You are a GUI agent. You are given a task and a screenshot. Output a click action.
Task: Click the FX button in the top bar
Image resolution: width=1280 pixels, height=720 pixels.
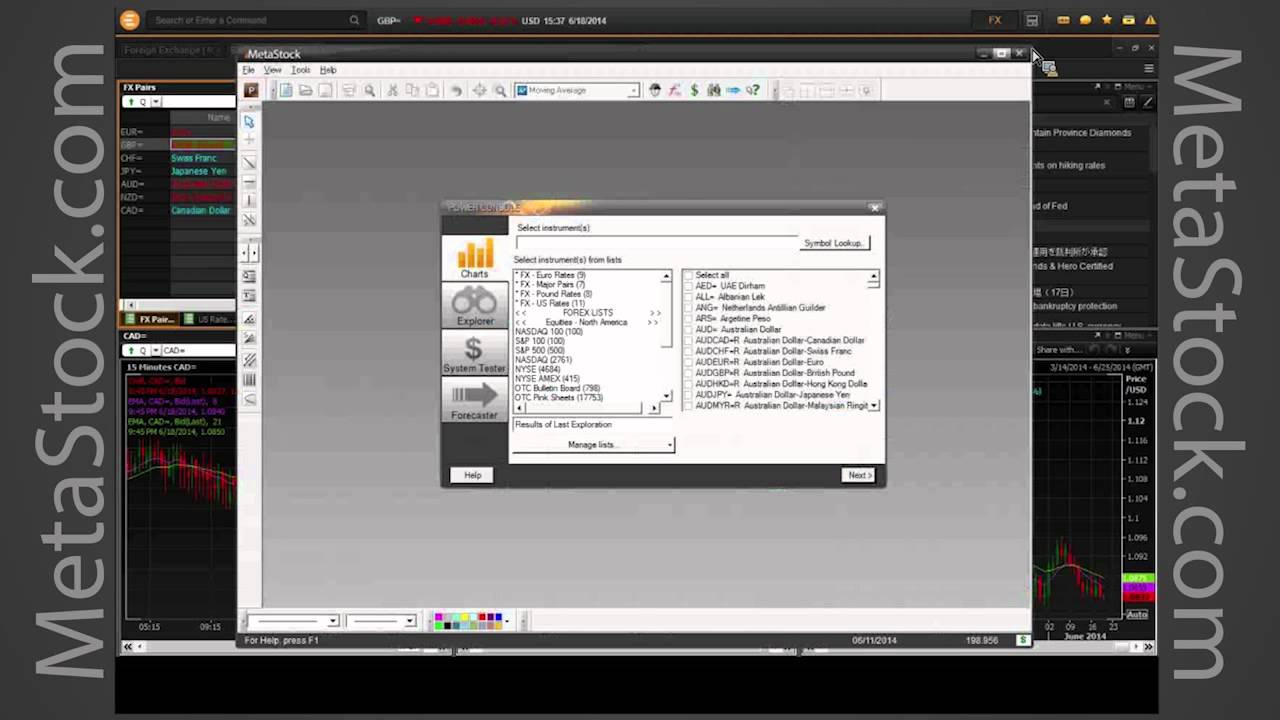[995, 20]
